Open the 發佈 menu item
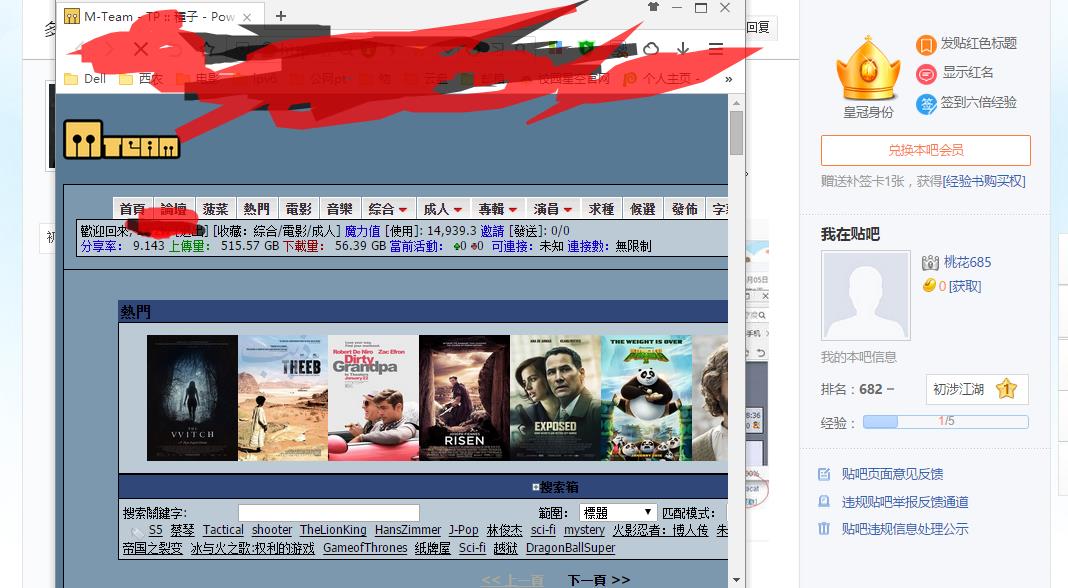This screenshot has height=588, width=1068. (x=685, y=208)
